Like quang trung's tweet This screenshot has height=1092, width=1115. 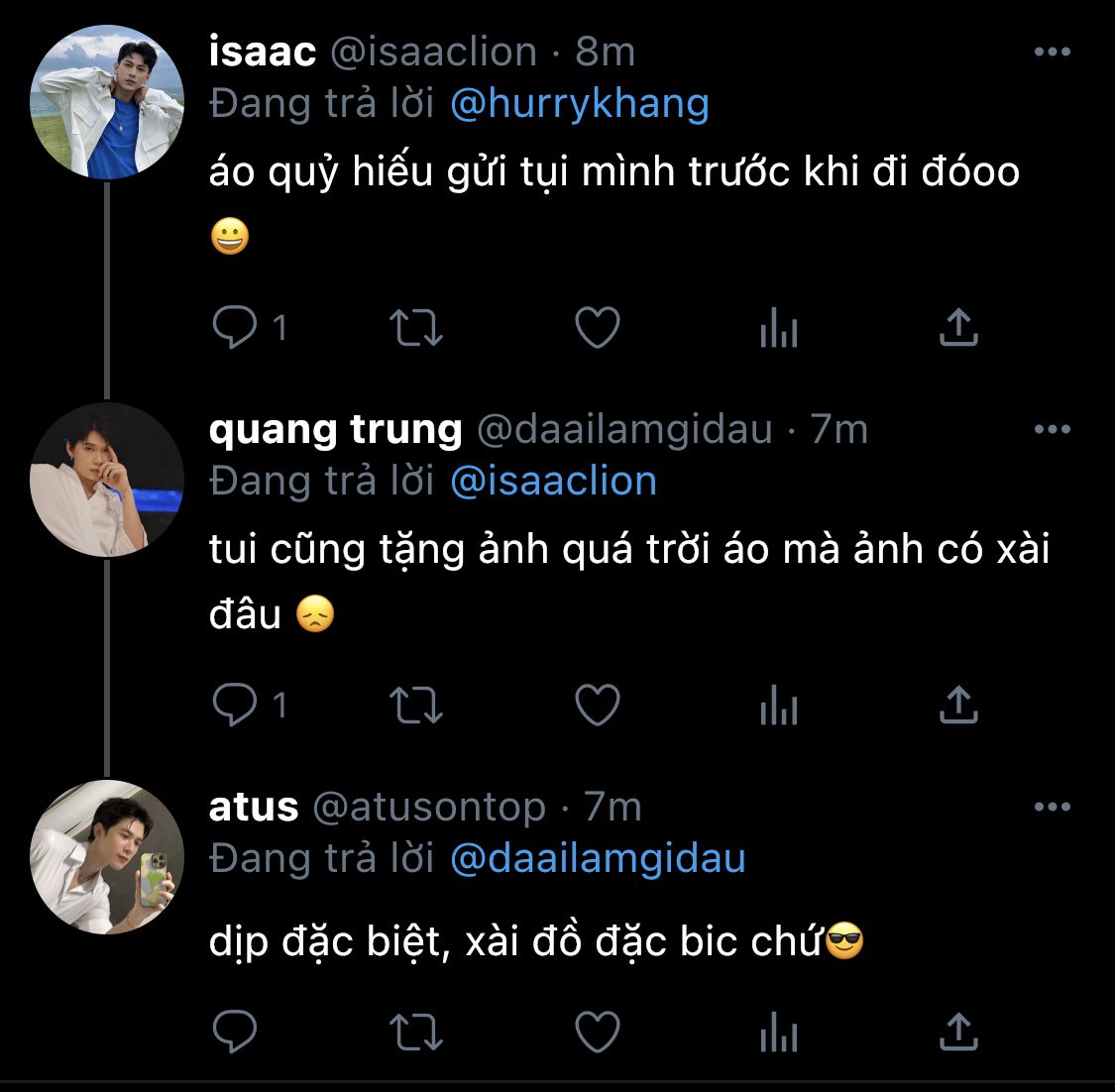tap(598, 706)
